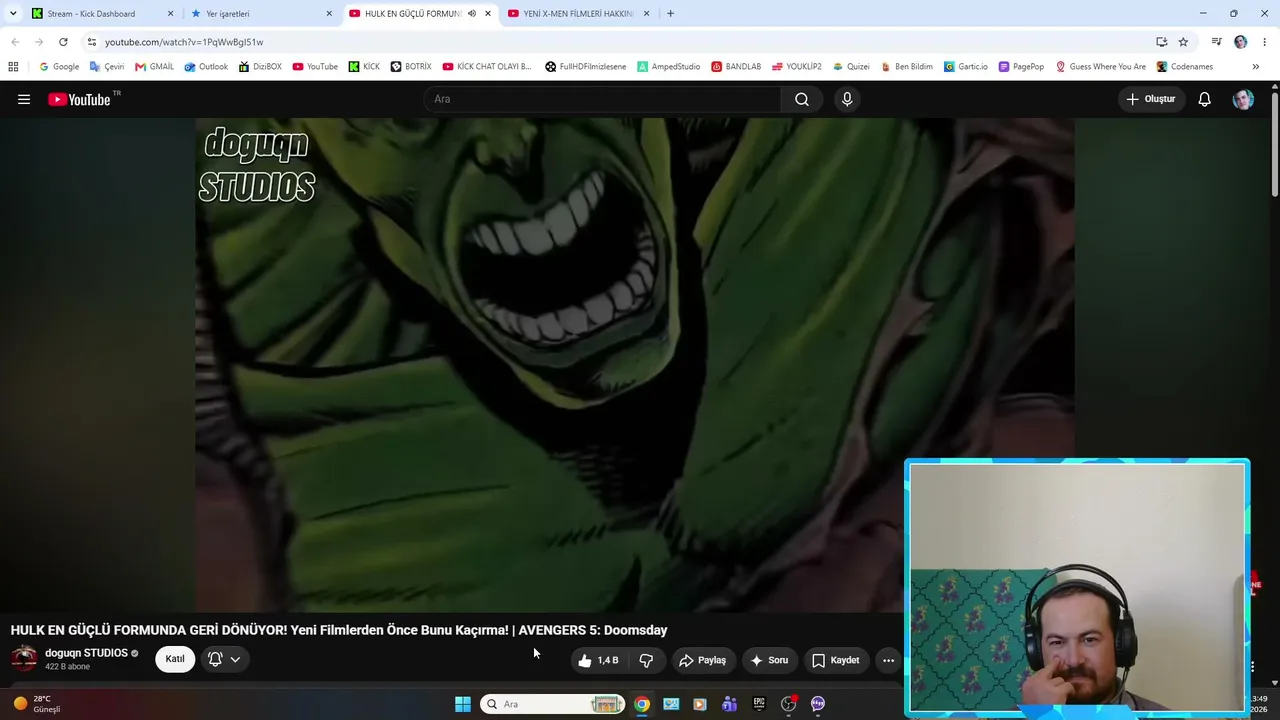Switch to Yer işaretleri tab
Screen dimensions: 1280x720
(x=262, y=14)
